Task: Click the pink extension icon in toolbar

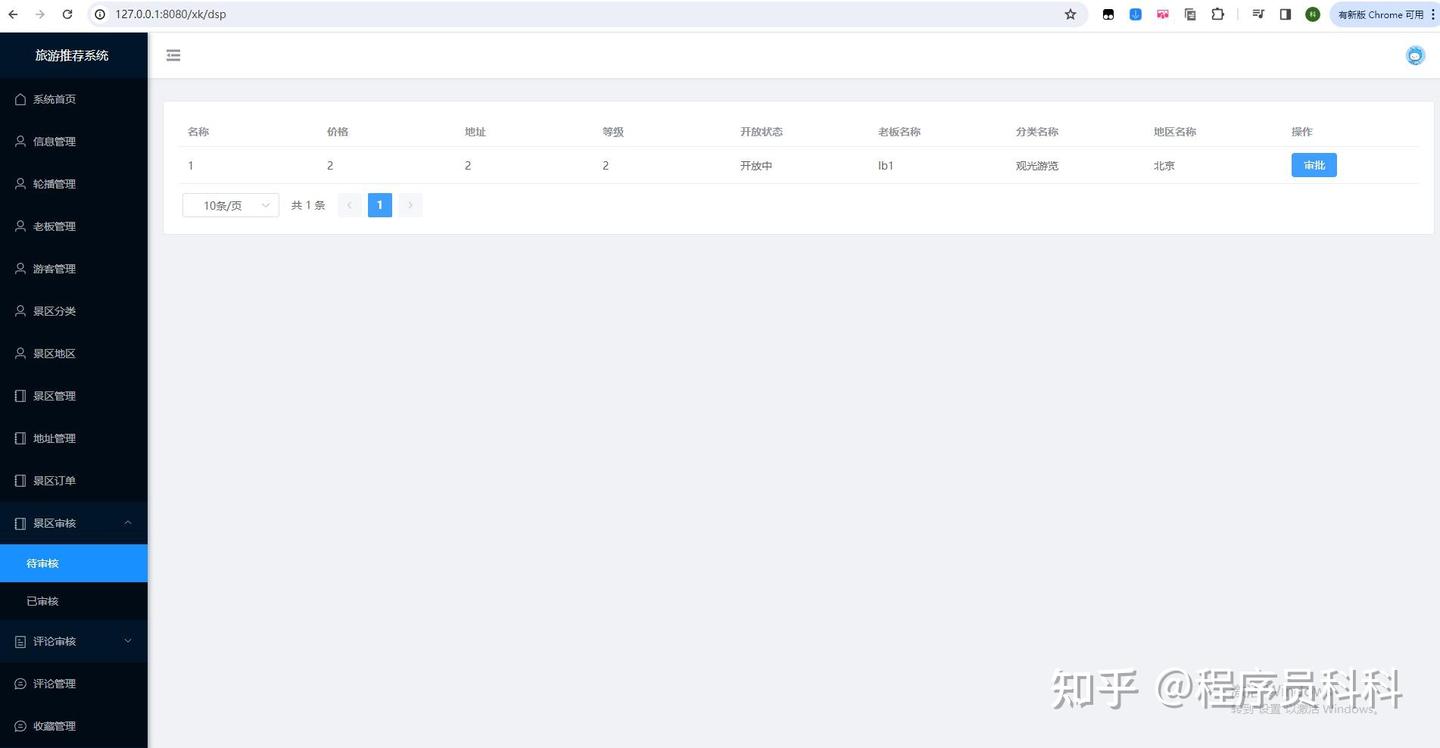Action: (x=1162, y=14)
